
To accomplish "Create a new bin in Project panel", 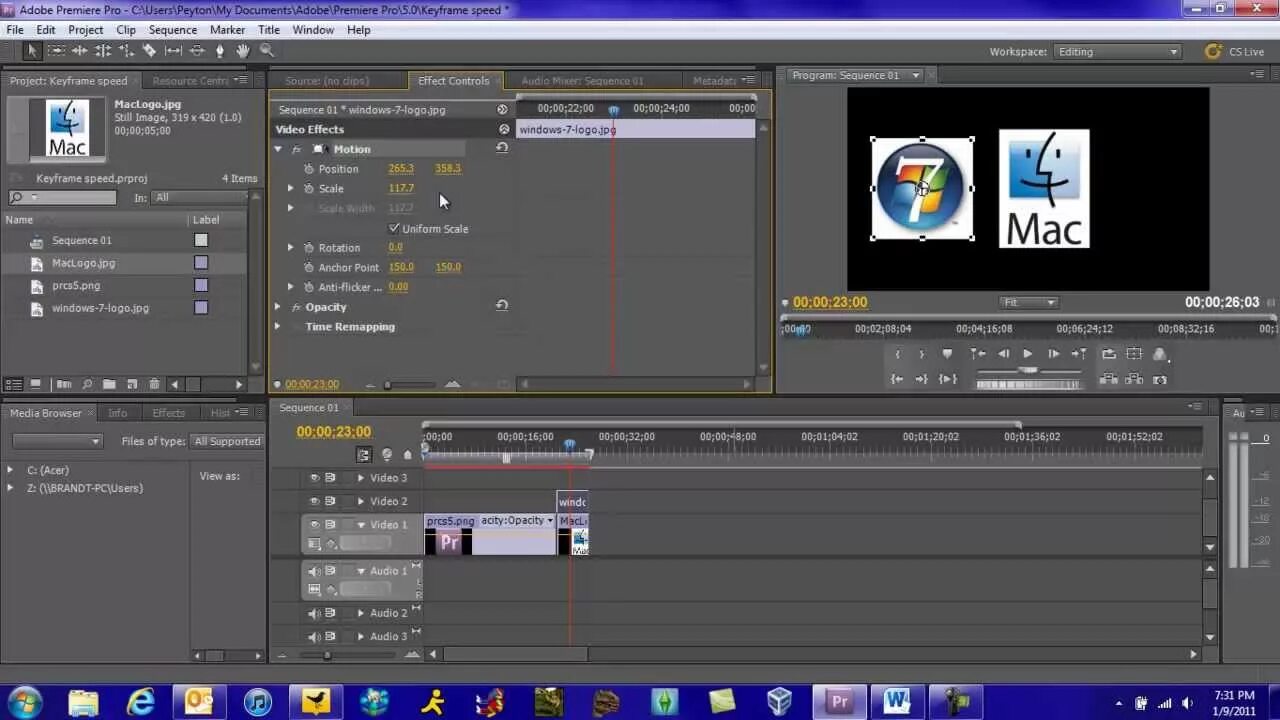I will 109,384.
